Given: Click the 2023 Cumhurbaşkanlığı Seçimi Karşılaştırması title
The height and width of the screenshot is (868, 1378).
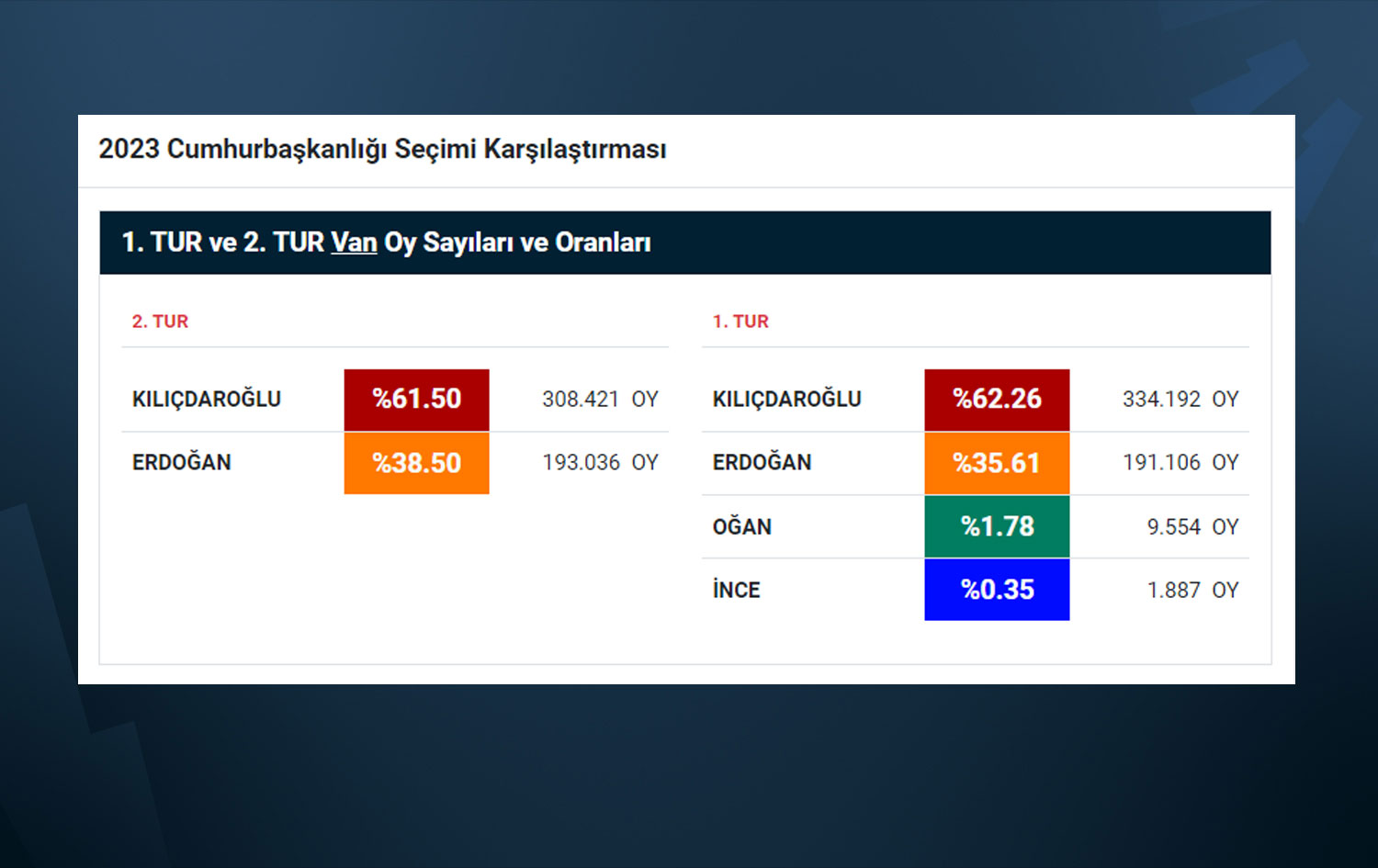Looking at the screenshot, I should coord(382,149).
